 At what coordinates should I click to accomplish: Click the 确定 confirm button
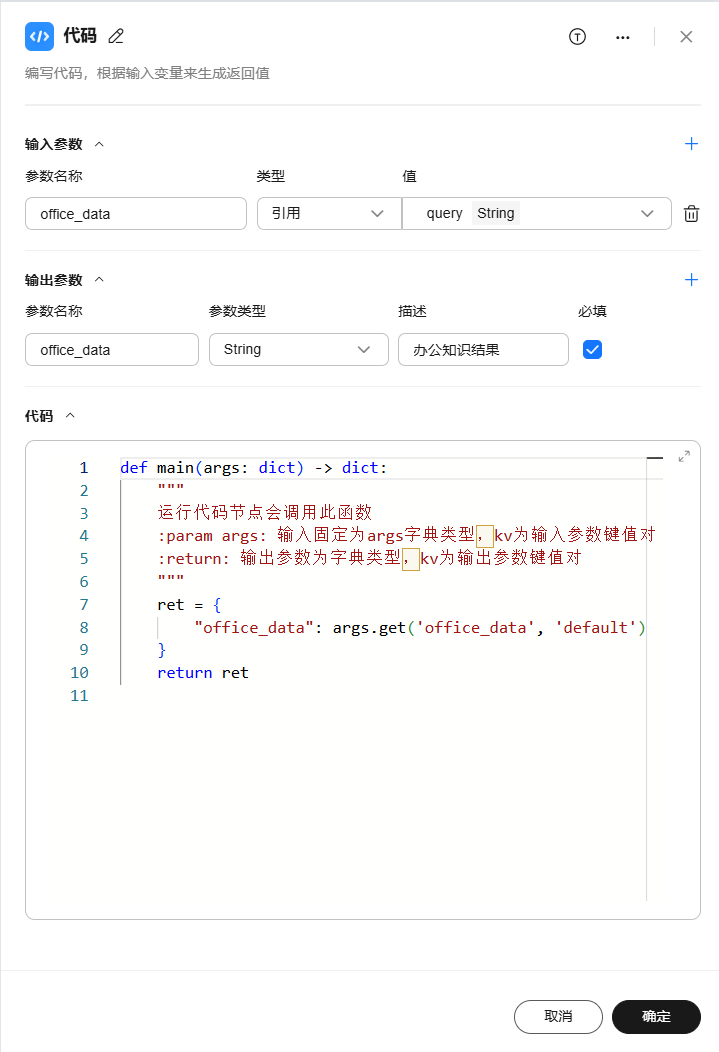coord(656,1016)
